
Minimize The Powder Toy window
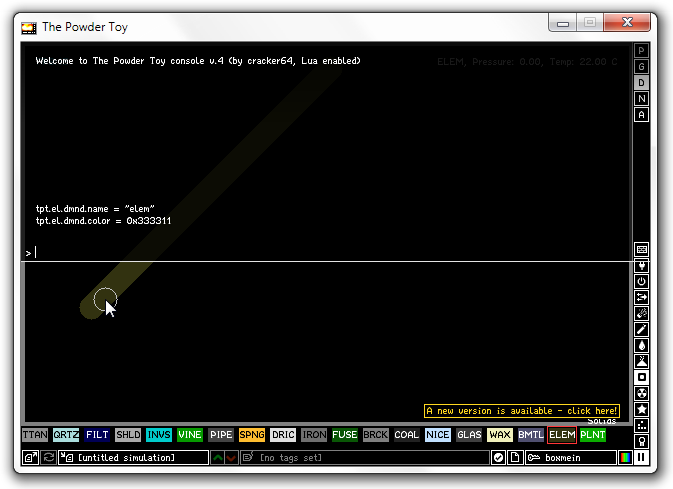click(x=563, y=23)
